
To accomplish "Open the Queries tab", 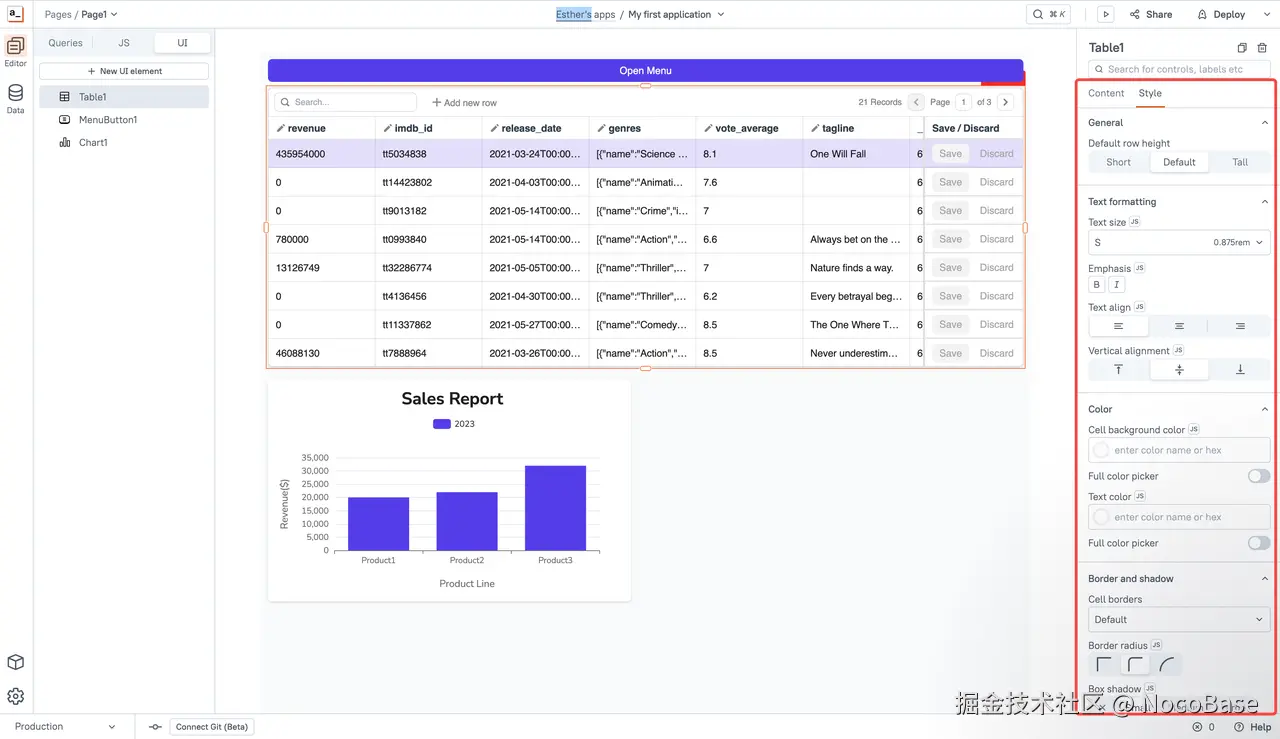I will [x=65, y=42].
